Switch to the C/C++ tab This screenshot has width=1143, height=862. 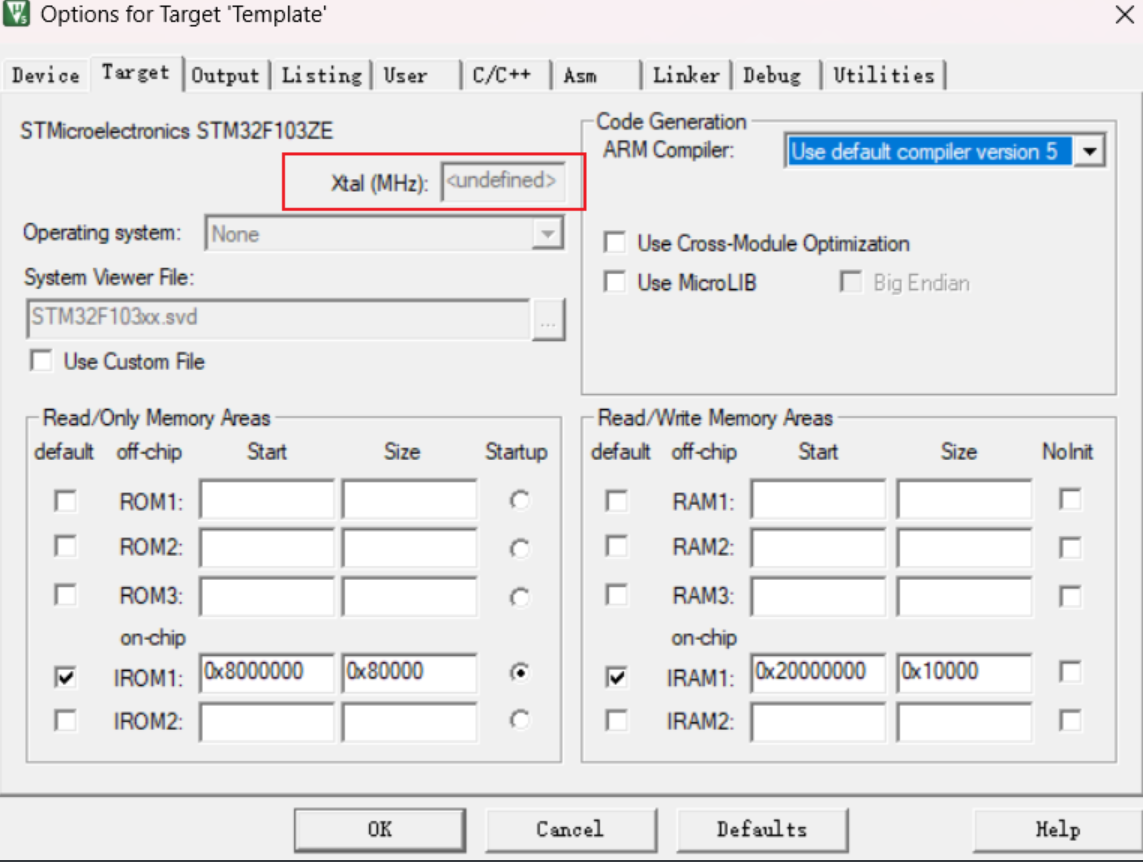click(502, 75)
